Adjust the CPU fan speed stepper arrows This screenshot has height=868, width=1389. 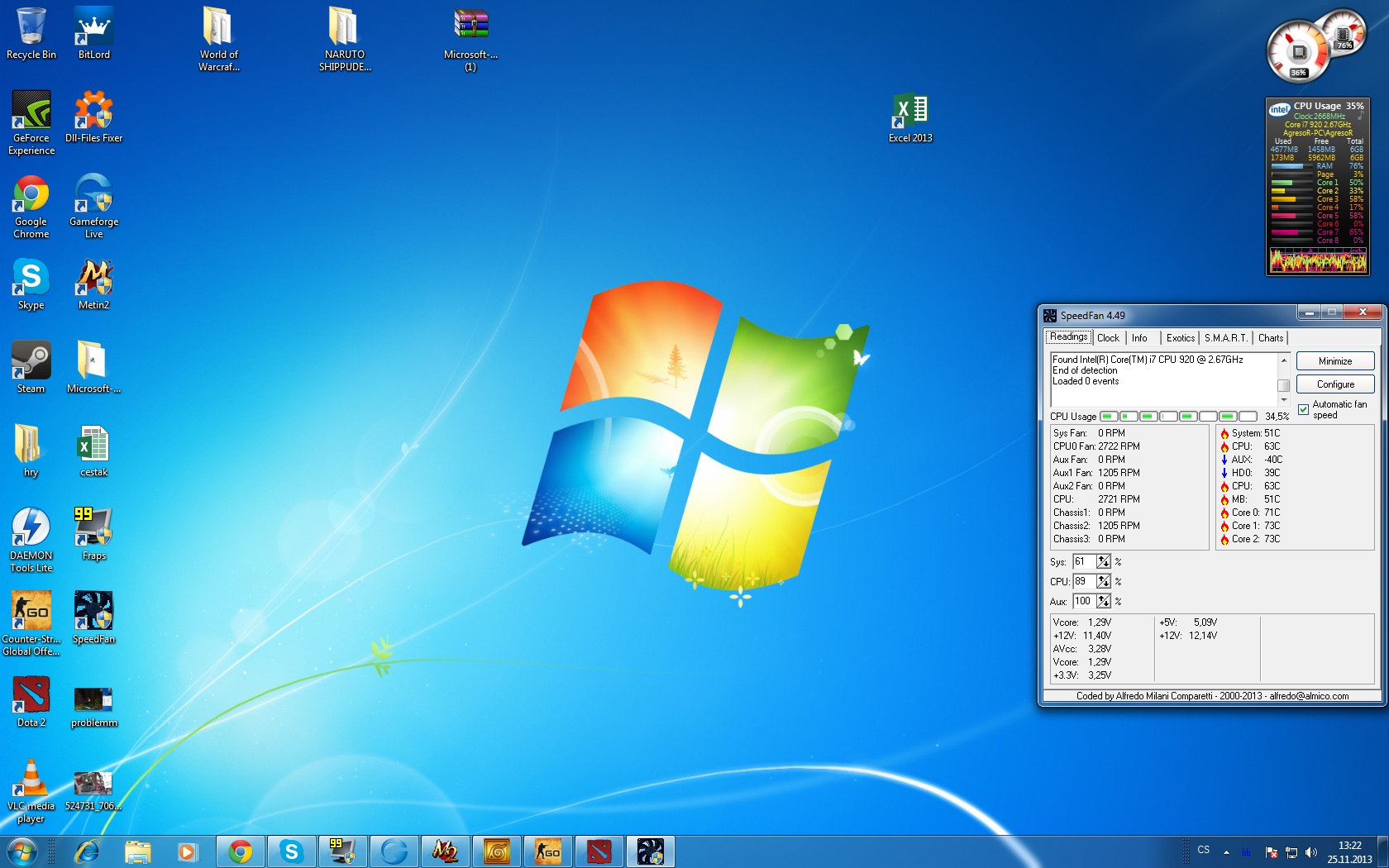tap(1104, 582)
